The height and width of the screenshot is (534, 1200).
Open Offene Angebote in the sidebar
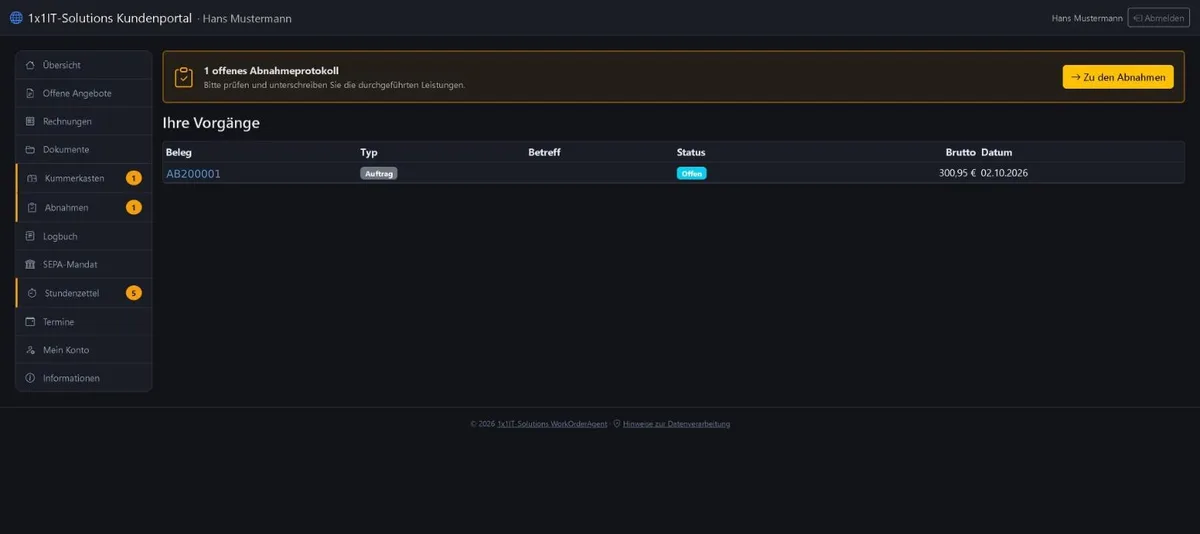84,93
